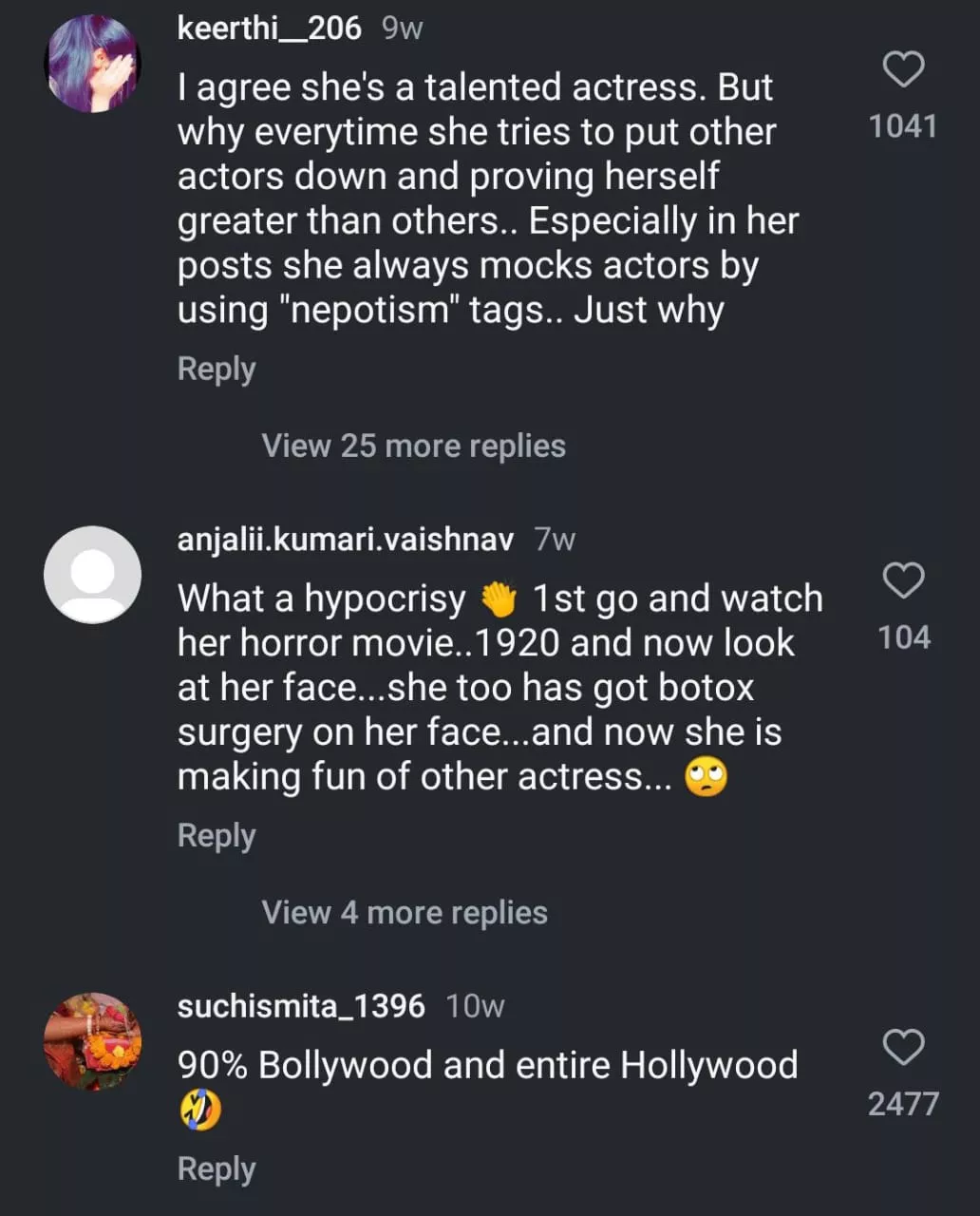Click the 1041 likes count

pyautogui.click(x=903, y=126)
